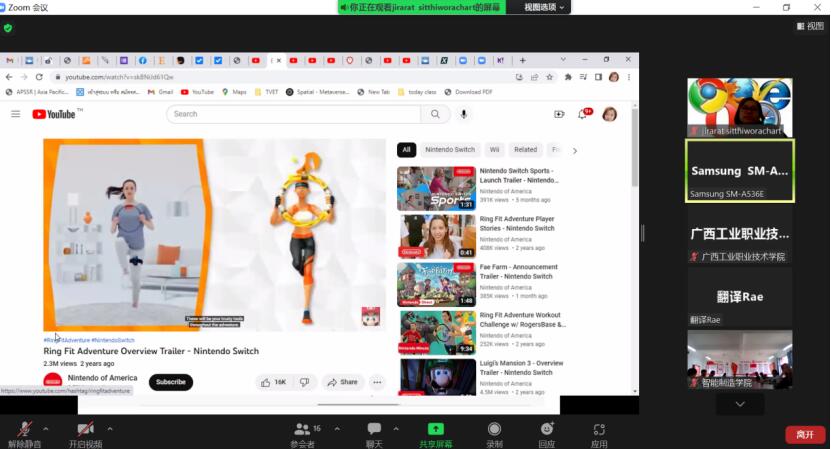Screen dimensions: 831x449
Task: Start recording with the record button
Action: click(494, 434)
